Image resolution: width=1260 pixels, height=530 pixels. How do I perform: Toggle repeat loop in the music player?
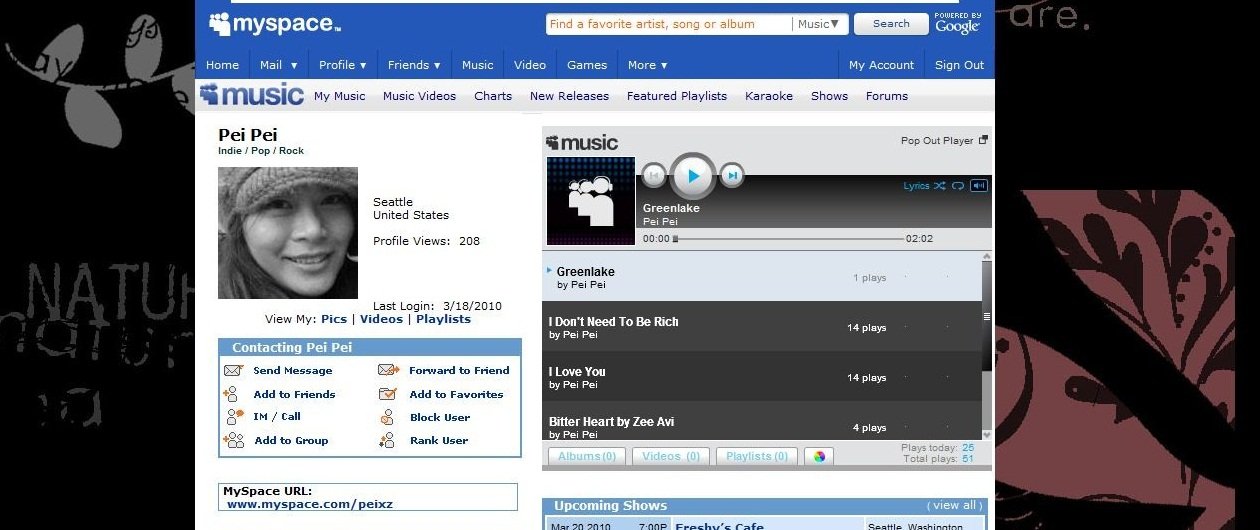(958, 186)
